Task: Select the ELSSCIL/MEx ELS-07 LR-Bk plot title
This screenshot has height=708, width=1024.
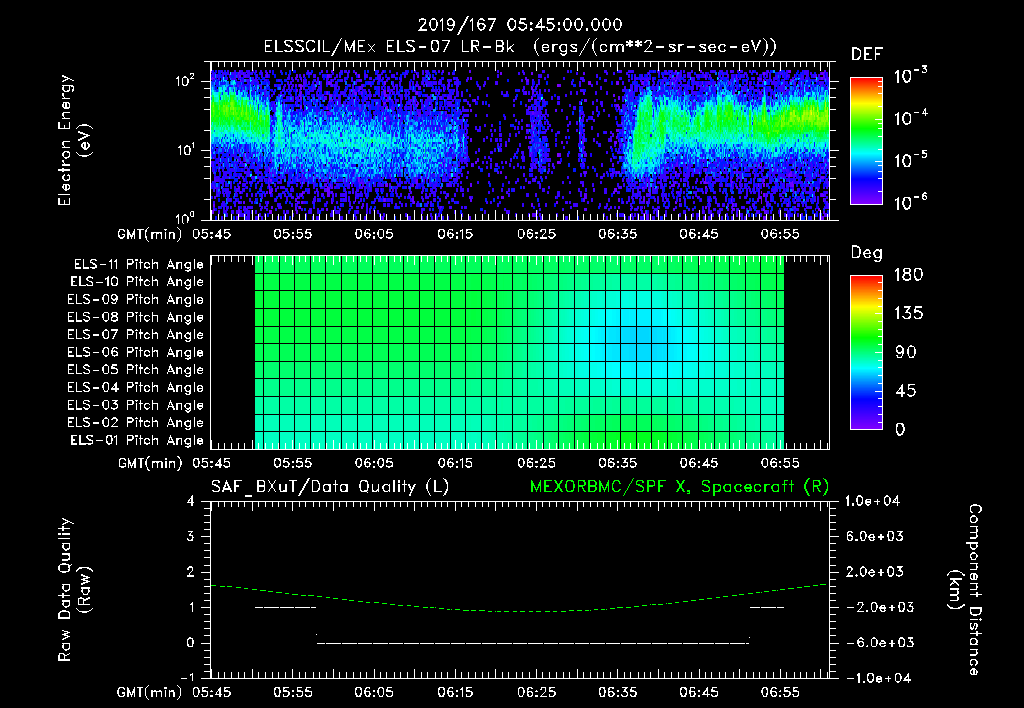Action: pos(520,47)
